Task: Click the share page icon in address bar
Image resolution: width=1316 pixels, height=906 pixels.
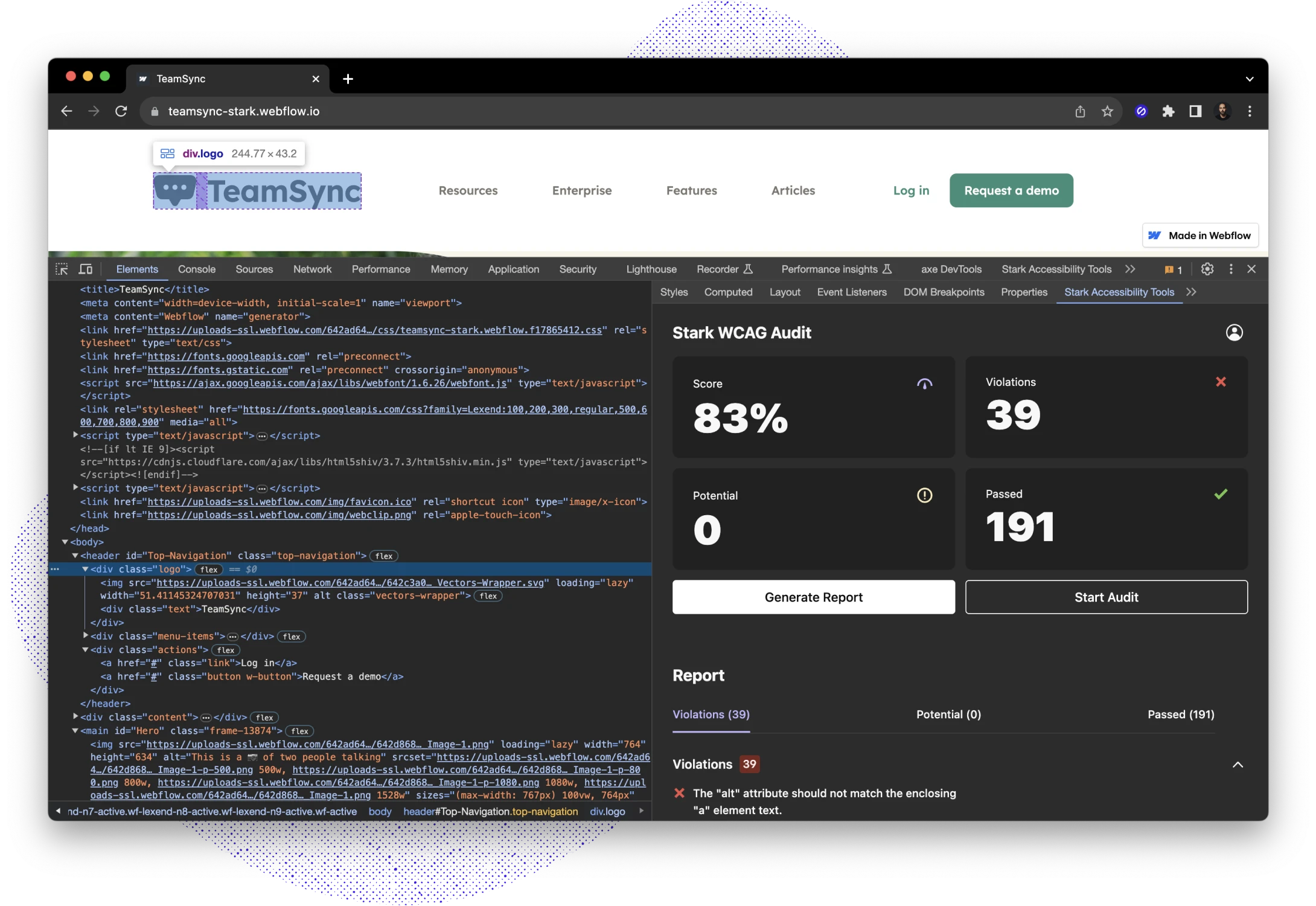Action: (x=1080, y=111)
